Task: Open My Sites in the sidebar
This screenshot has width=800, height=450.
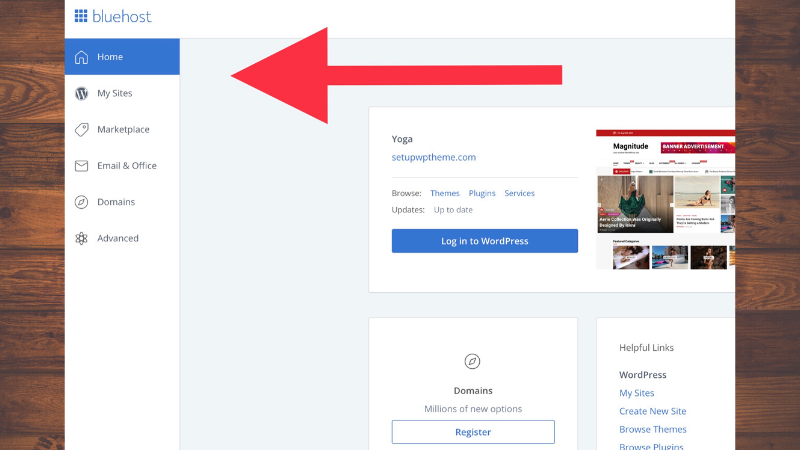Action: 122,93
